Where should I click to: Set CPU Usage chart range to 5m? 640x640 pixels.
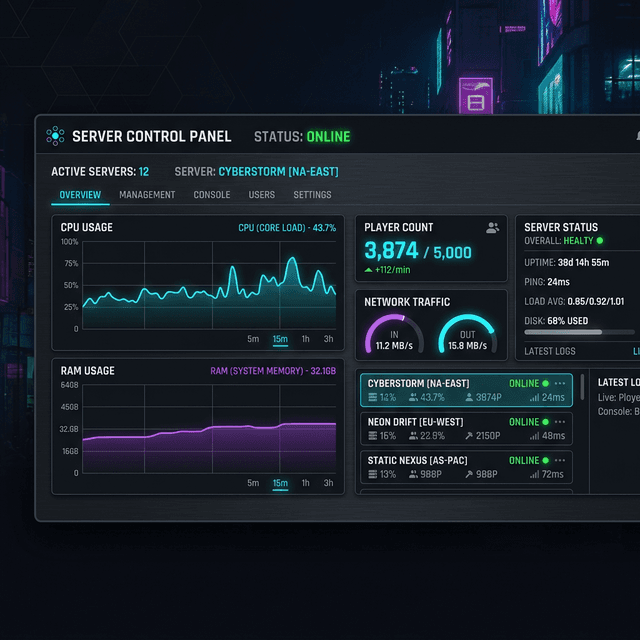pyautogui.click(x=253, y=339)
